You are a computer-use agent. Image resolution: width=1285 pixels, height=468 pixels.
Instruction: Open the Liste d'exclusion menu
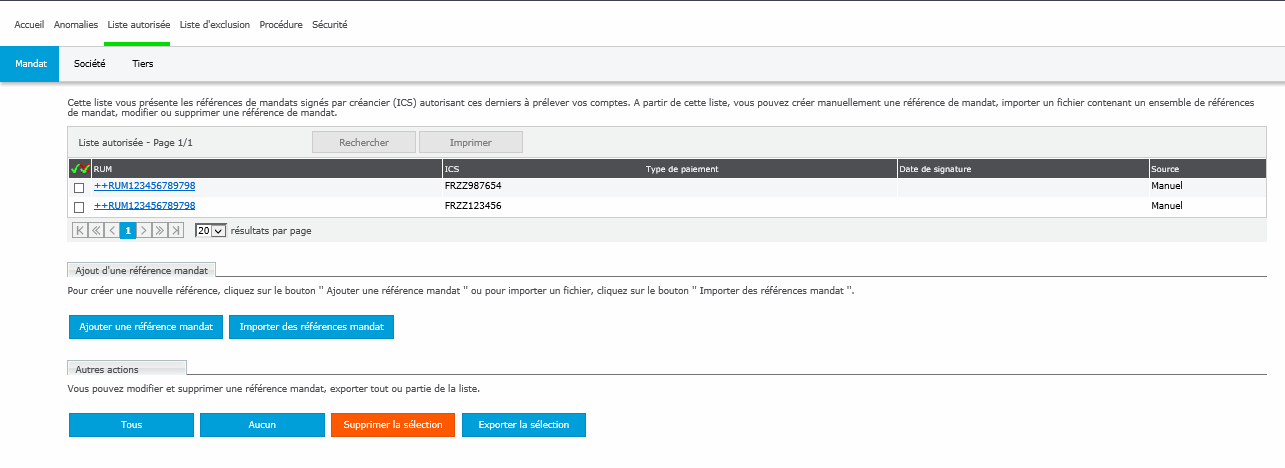point(215,24)
